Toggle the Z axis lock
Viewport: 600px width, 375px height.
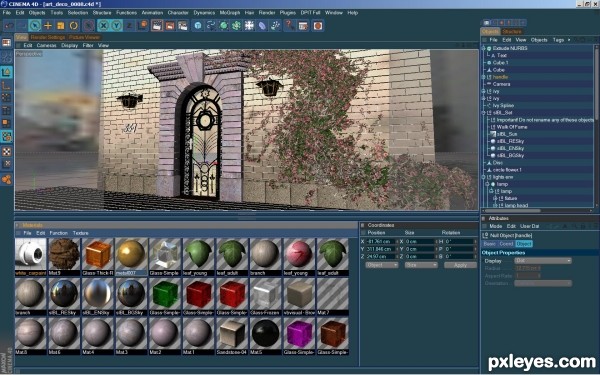(129, 26)
